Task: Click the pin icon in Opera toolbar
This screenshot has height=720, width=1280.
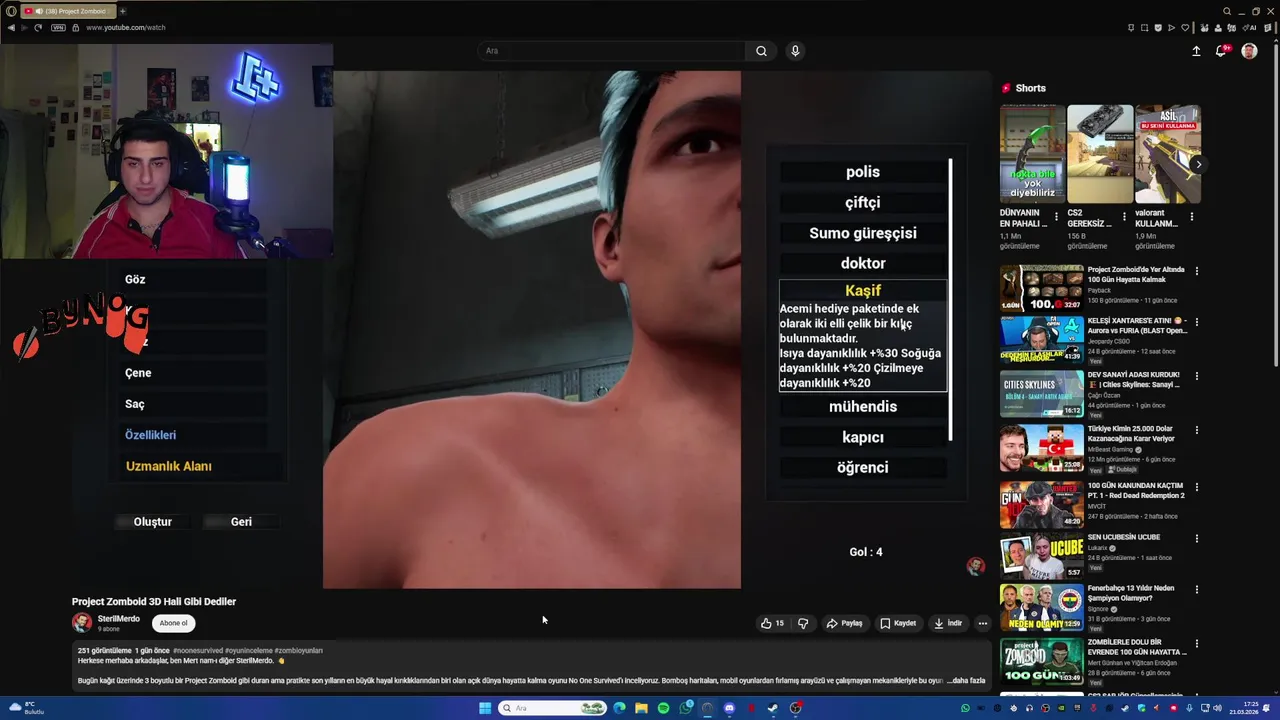Action: coord(1131,27)
